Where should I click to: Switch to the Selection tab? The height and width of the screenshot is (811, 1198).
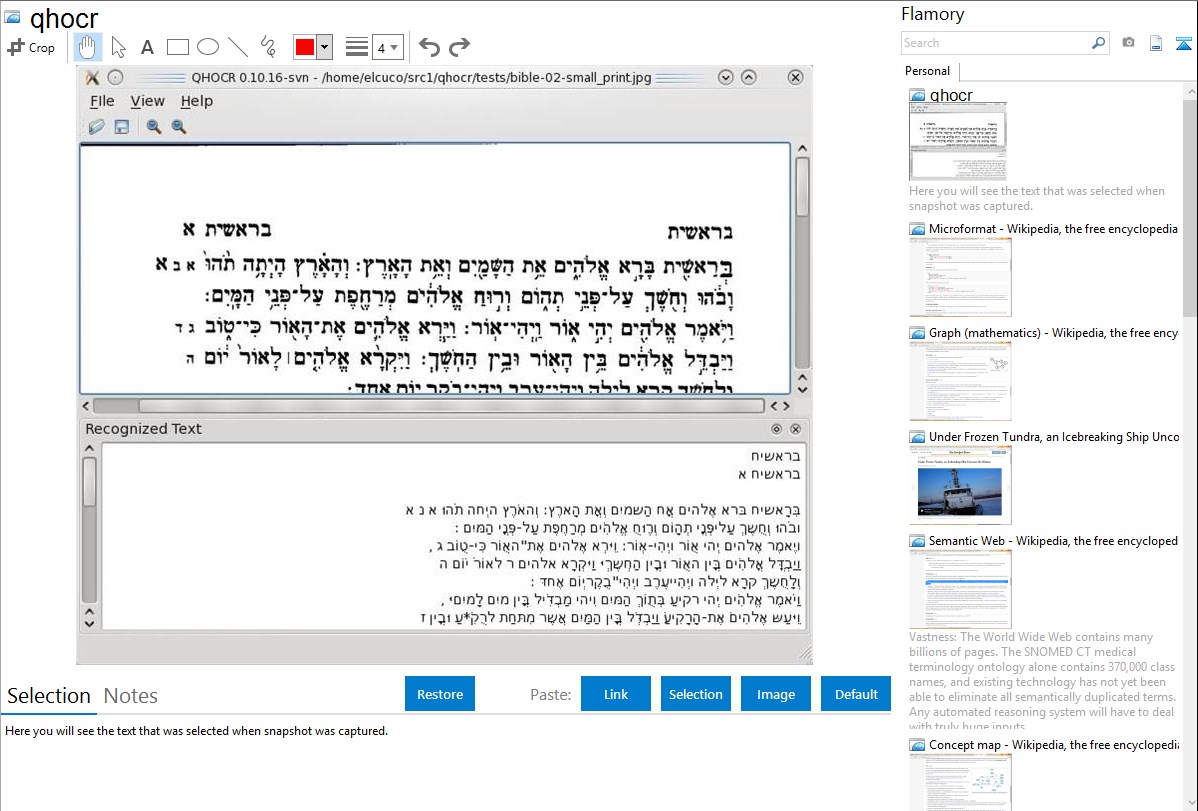49,696
